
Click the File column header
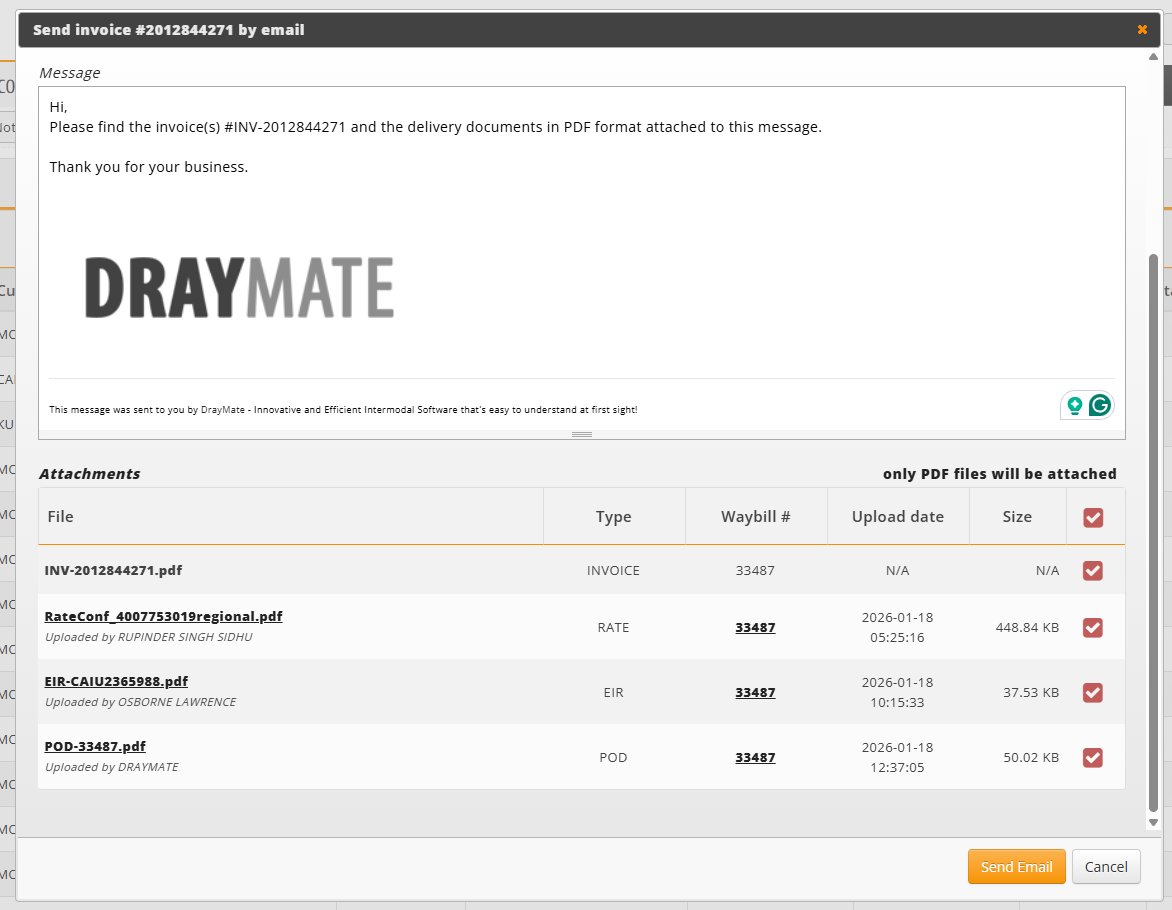click(x=60, y=516)
